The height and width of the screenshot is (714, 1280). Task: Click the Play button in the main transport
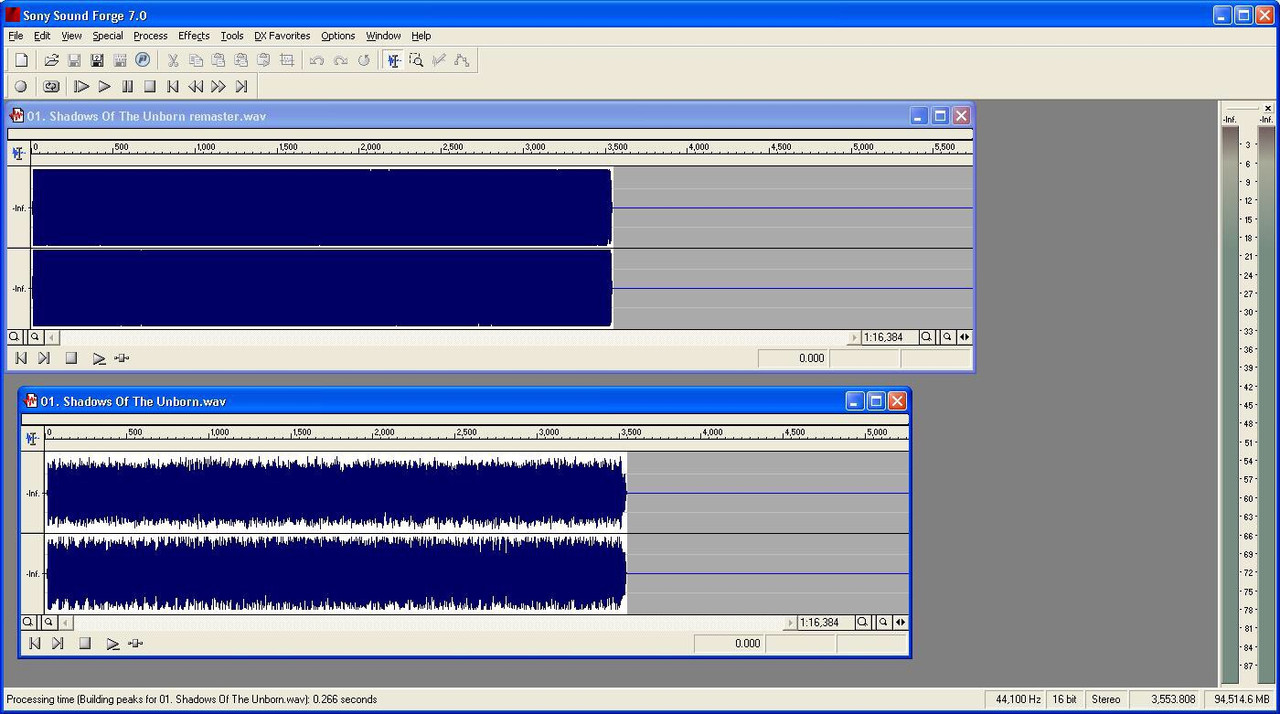104,87
